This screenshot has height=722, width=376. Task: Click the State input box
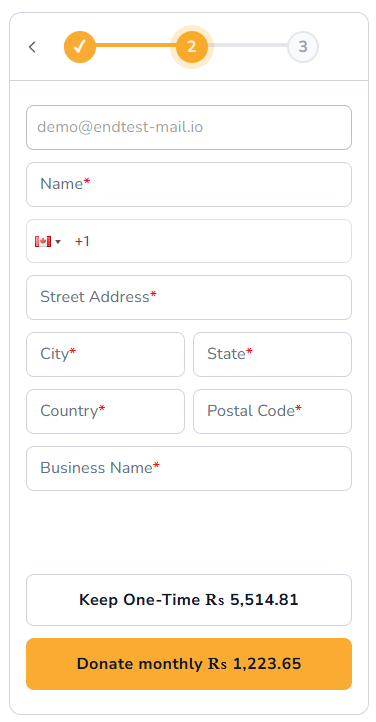[272, 355]
